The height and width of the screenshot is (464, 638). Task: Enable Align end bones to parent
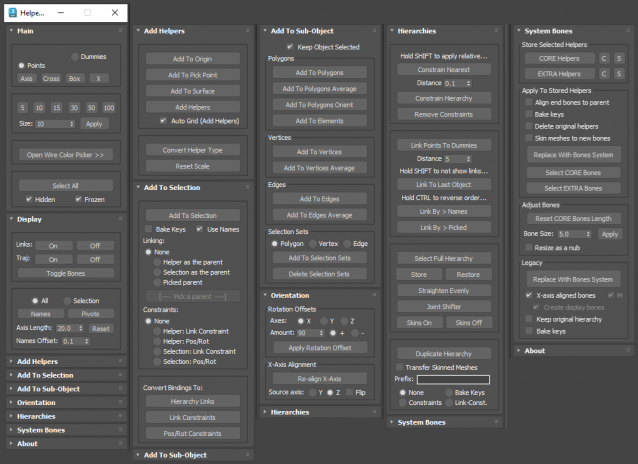point(529,102)
